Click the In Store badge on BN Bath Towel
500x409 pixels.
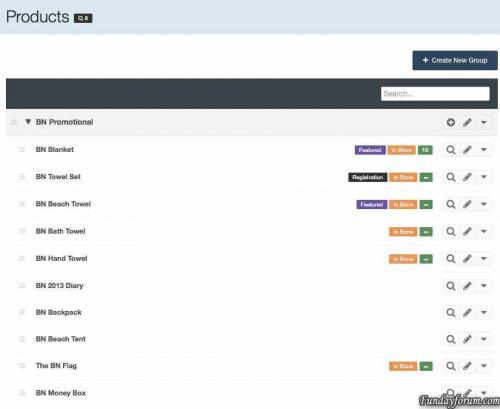click(403, 232)
